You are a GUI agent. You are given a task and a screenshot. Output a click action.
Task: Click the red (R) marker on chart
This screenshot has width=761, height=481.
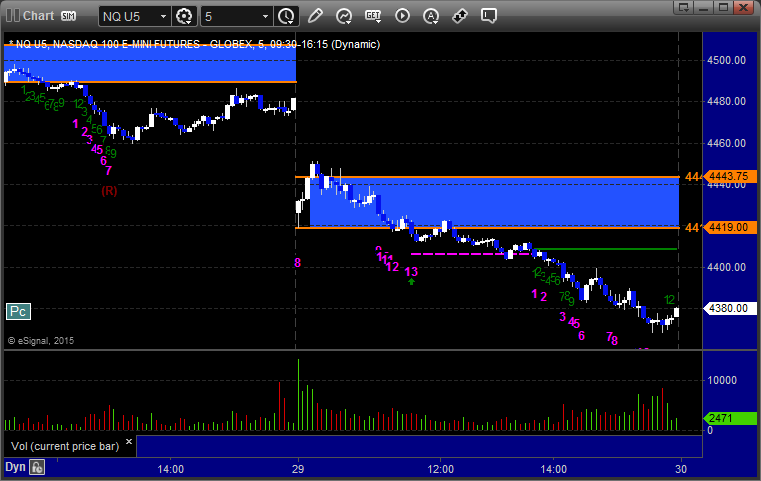pos(109,191)
